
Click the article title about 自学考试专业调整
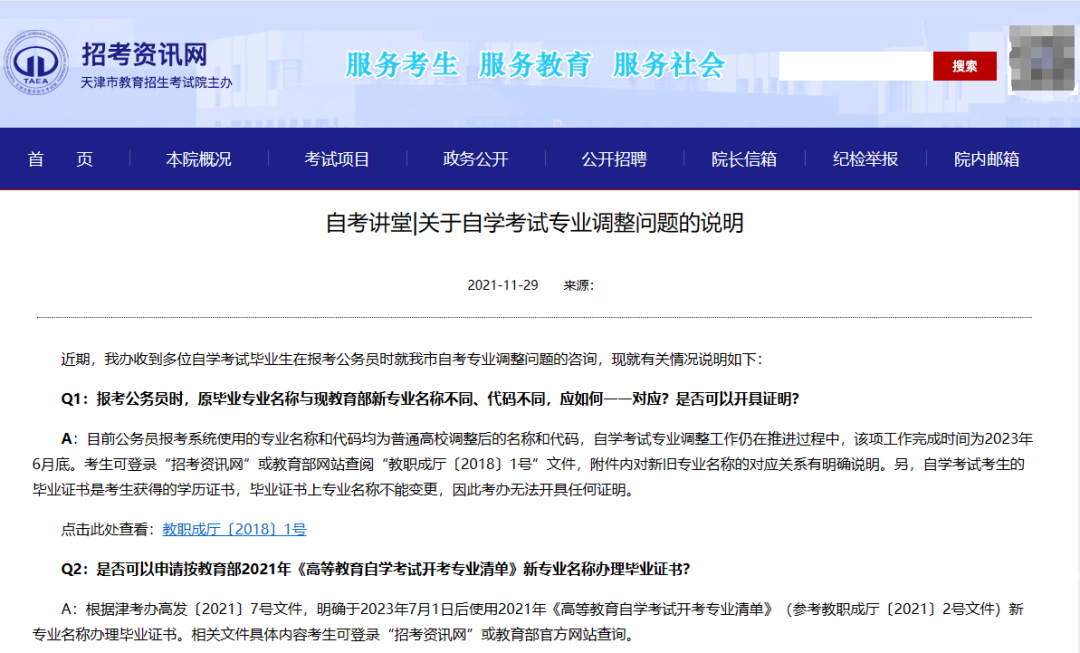click(535, 223)
